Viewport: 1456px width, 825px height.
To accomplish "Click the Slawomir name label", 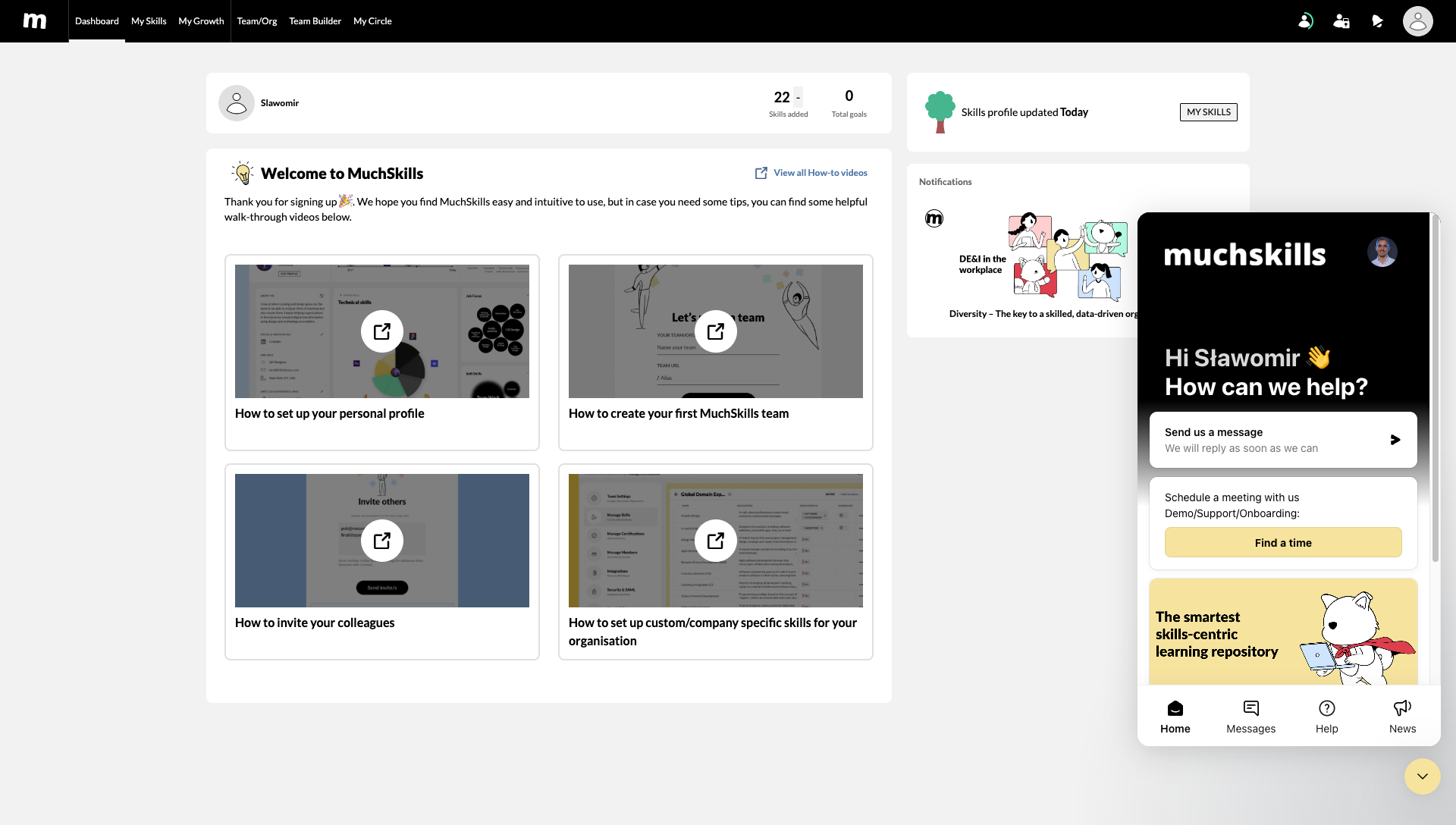I will point(280,103).
